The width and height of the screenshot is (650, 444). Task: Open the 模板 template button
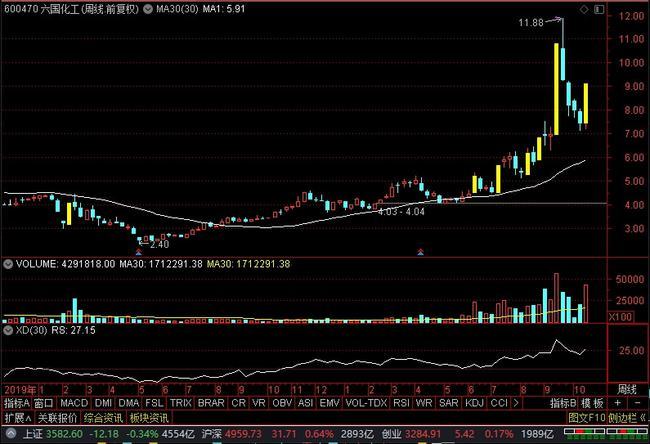tap(592, 403)
